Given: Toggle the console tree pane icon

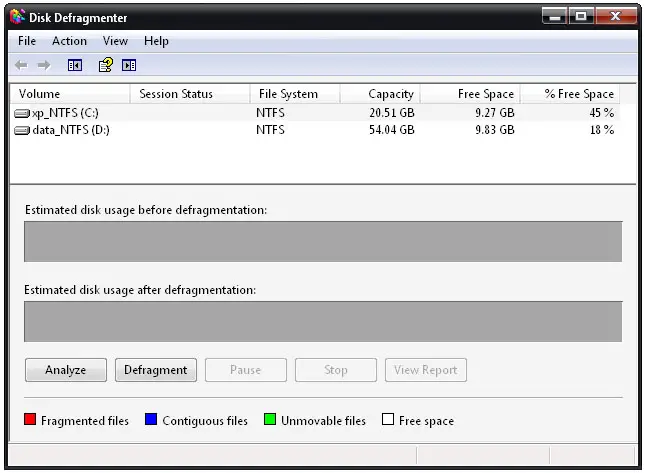Looking at the screenshot, I should (x=75, y=65).
